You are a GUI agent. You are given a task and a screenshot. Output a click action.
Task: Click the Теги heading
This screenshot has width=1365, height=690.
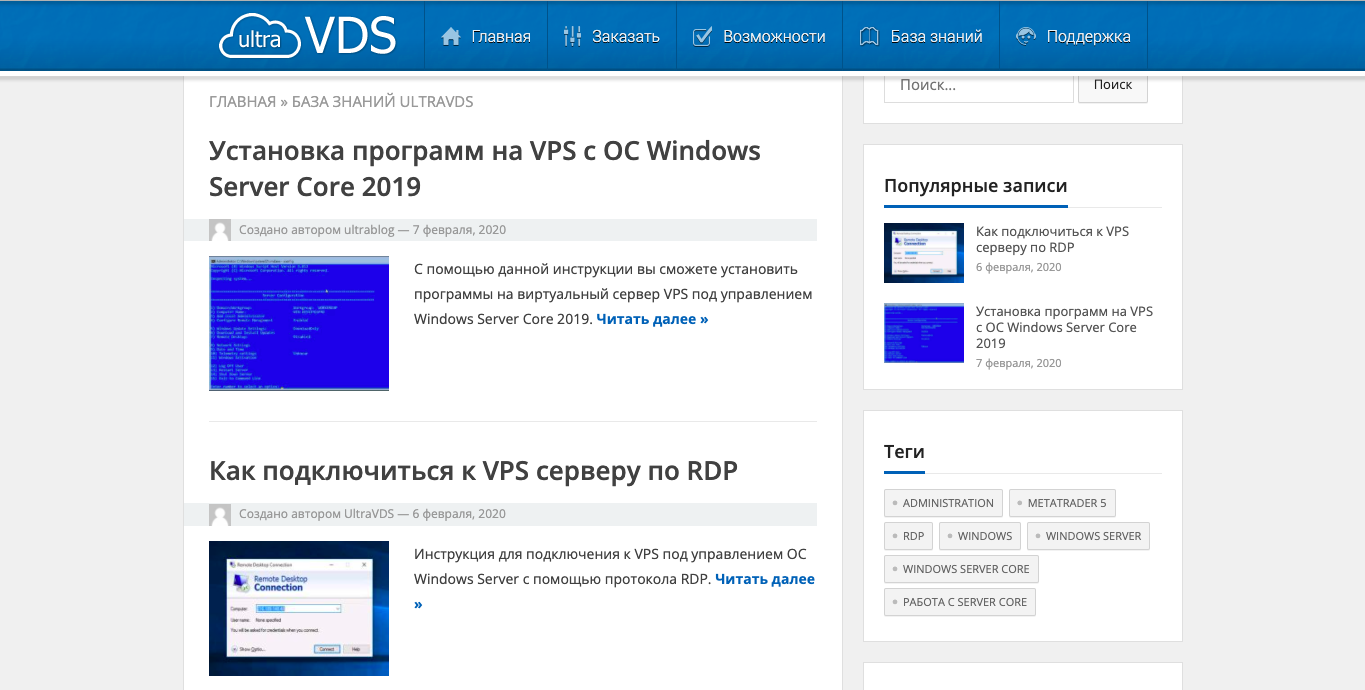[904, 452]
